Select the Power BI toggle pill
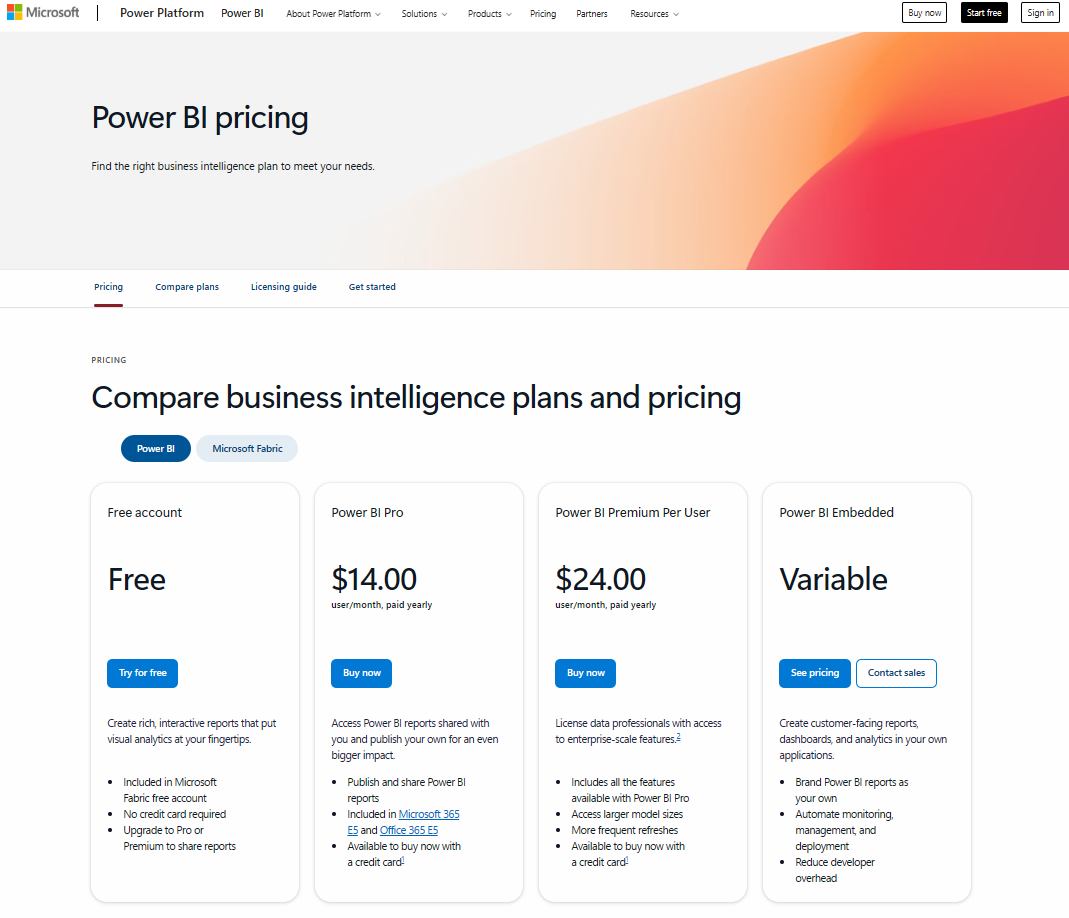The image size is (1069, 918). [155, 448]
